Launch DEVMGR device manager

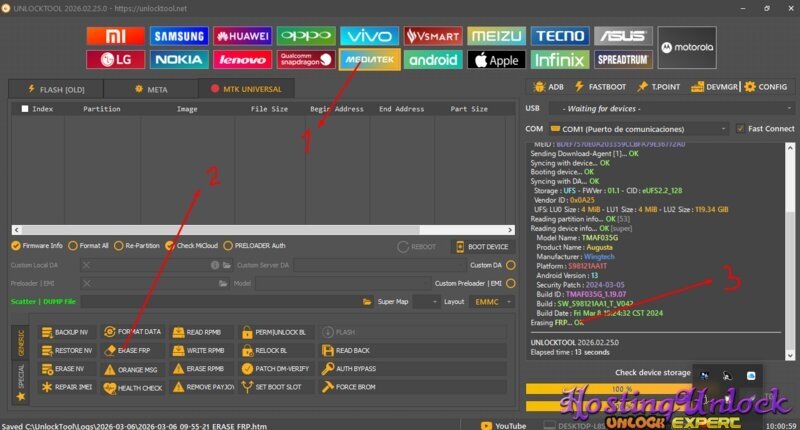click(x=714, y=87)
